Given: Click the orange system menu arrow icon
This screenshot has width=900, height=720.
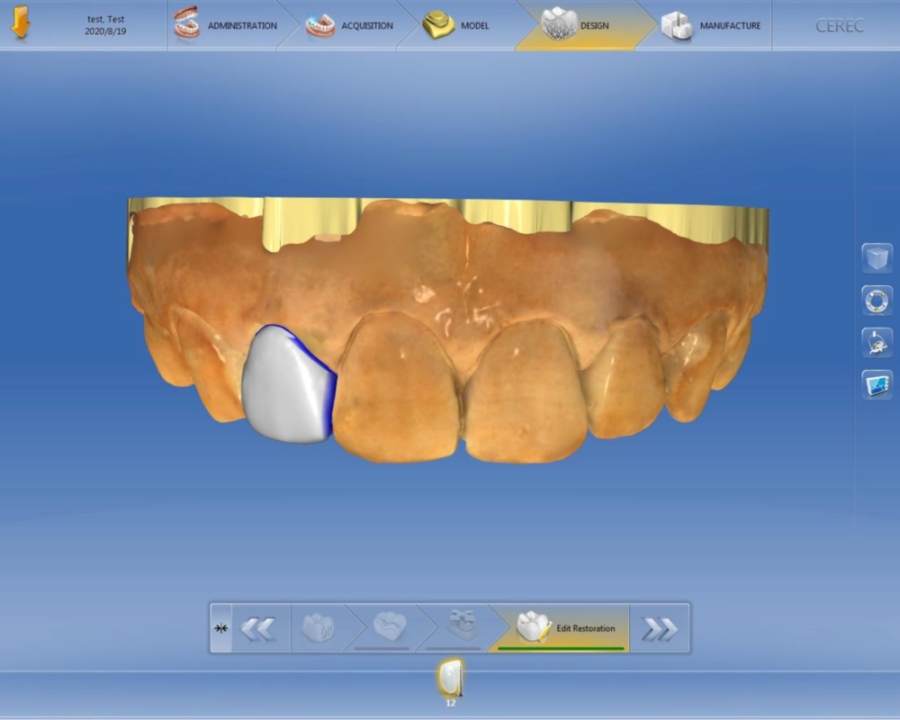Looking at the screenshot, I should click(x=20, y=25).
